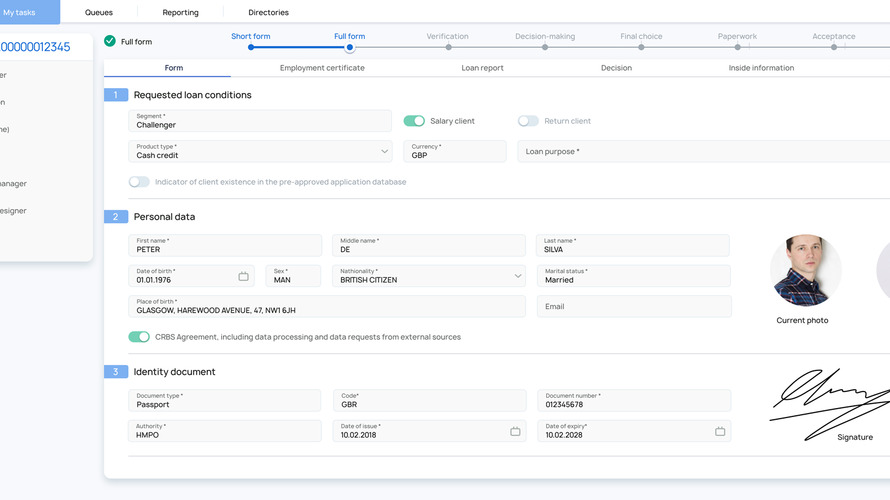
Task: Jump to Final choice stage marker
Action: [x=641, y=47]
